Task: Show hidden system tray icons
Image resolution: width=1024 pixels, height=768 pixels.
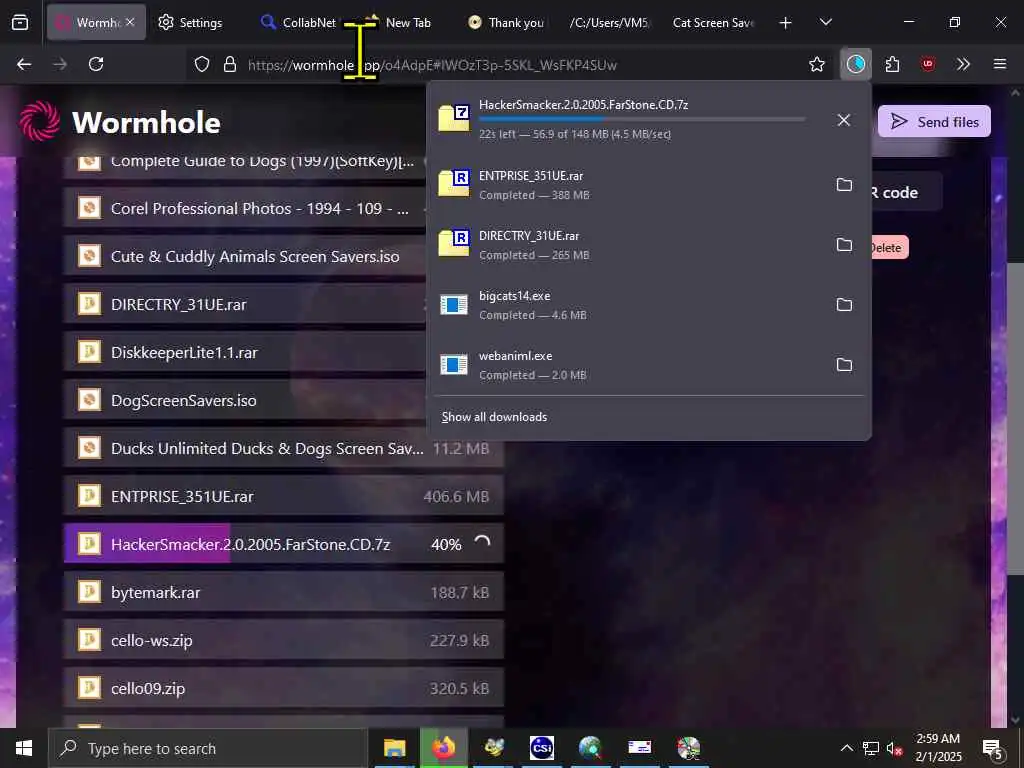Action: click(846, 748)
